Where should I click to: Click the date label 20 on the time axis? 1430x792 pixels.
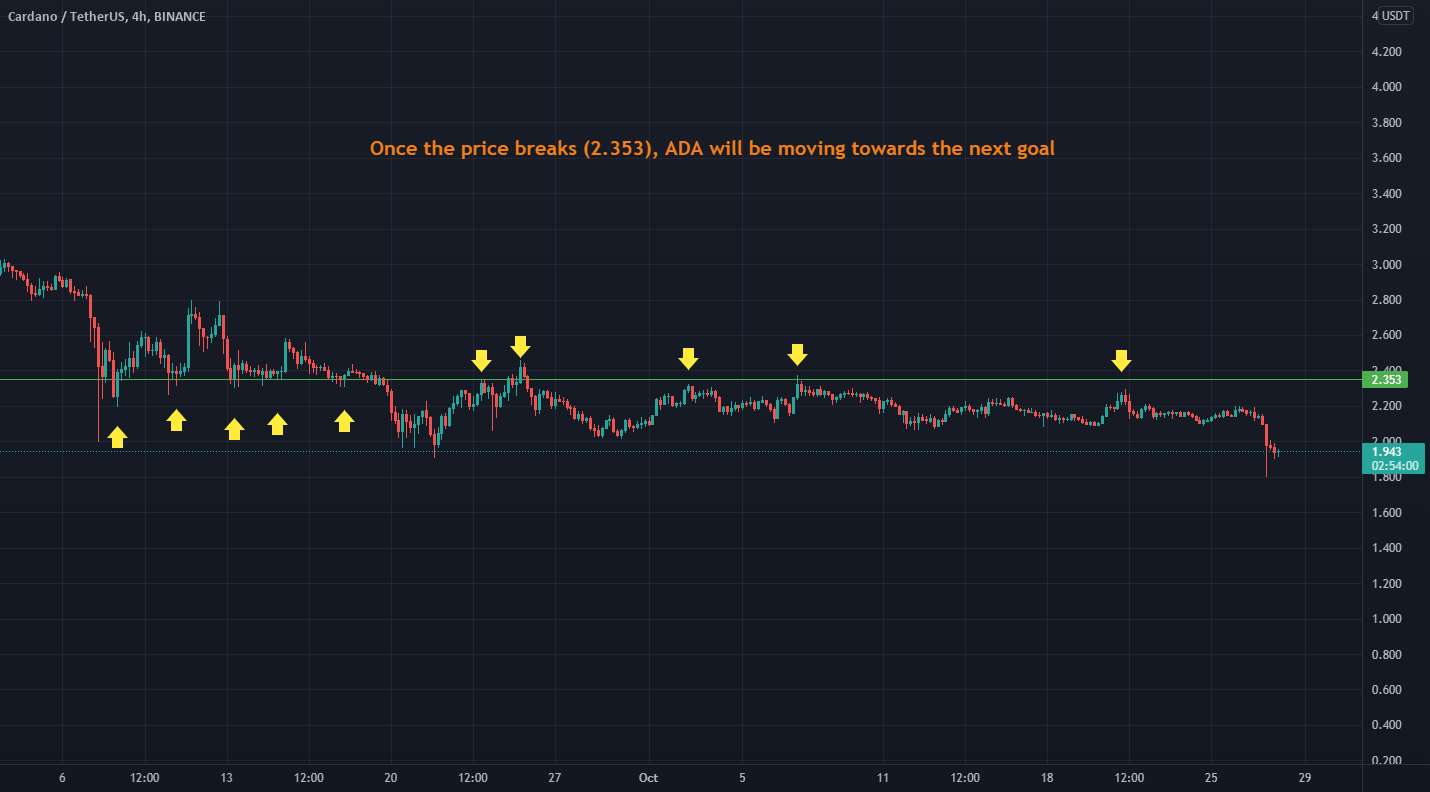[391, 778]
